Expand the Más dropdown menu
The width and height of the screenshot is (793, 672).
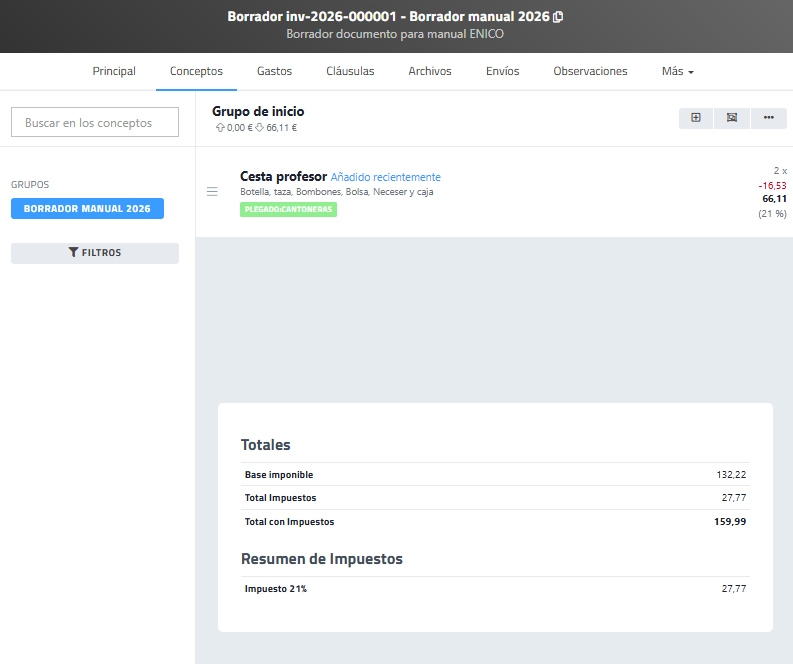[677, 72]
